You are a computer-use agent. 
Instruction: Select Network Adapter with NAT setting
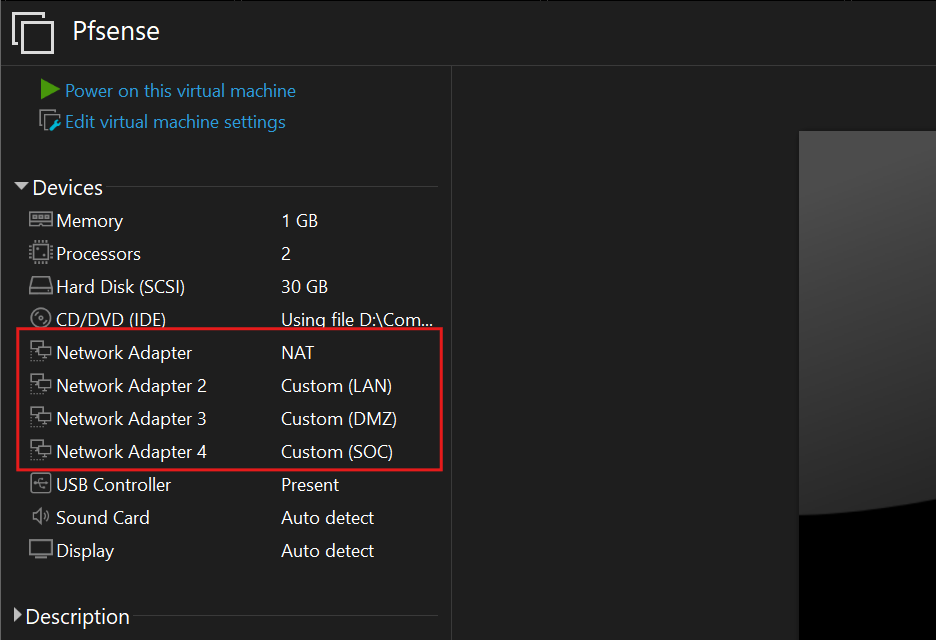tap(124, 353)
